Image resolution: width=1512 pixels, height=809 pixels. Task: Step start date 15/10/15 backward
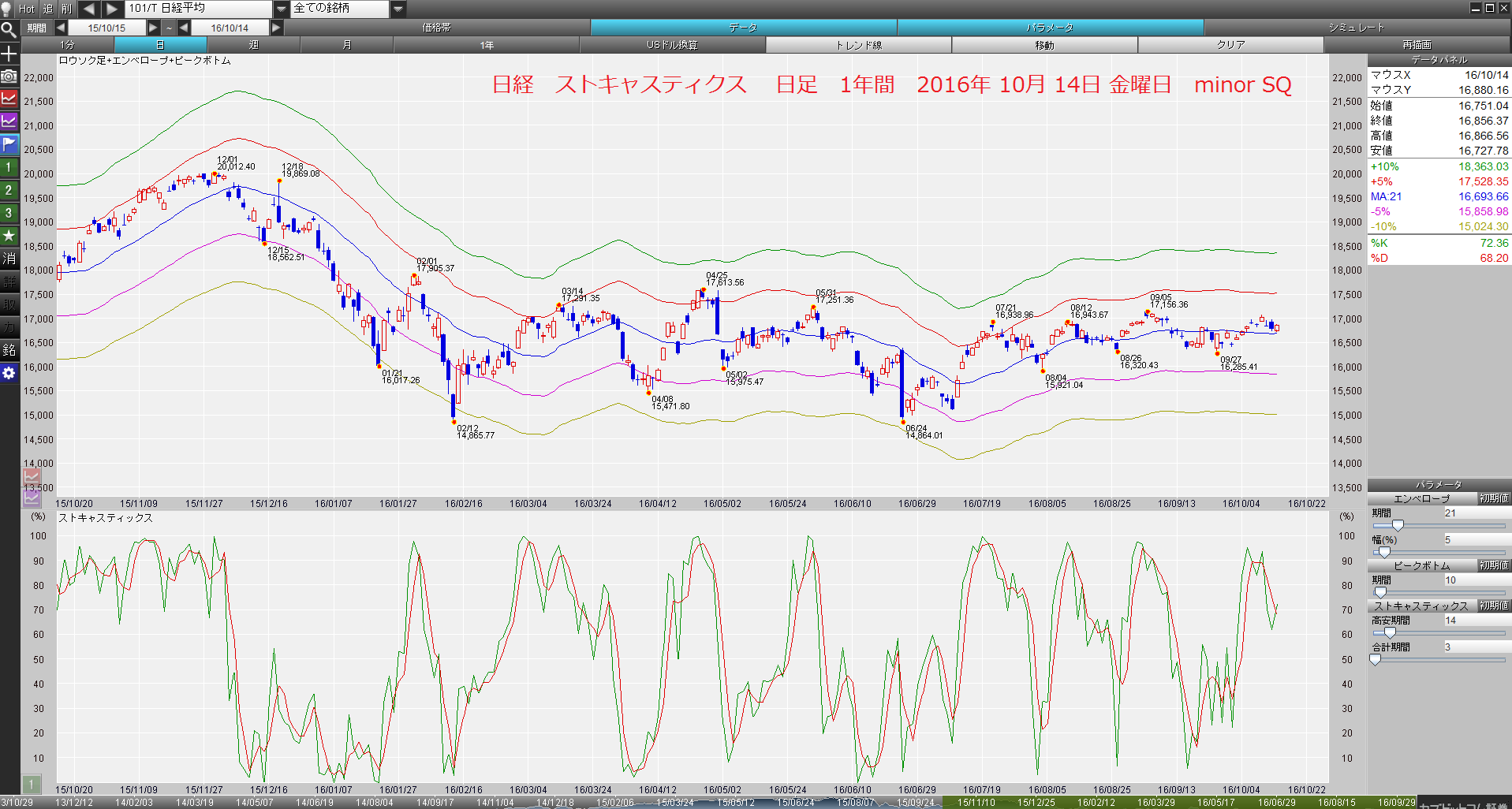(x=61, y=28)
